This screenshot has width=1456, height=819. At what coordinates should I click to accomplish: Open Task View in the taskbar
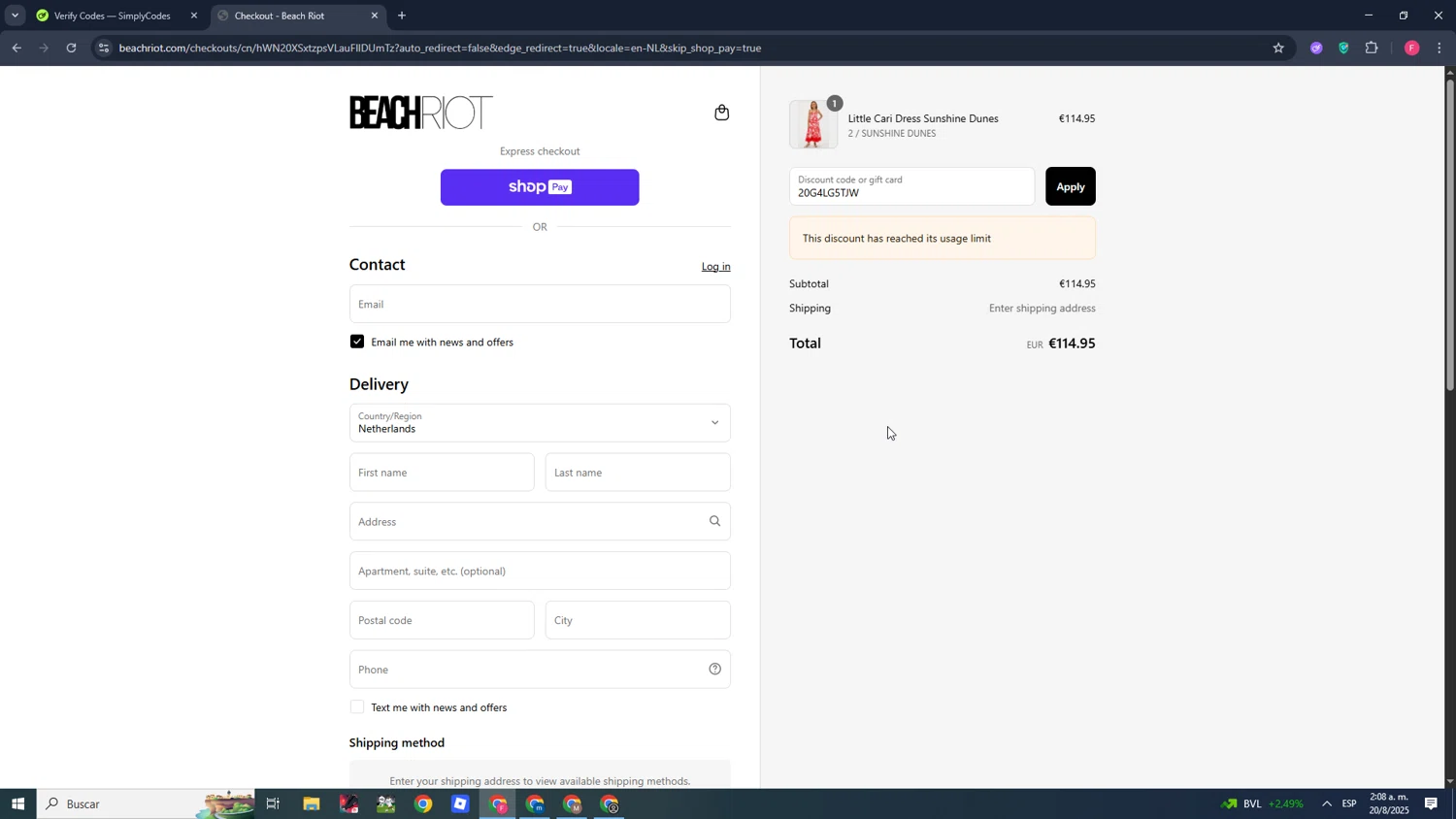pyautogui.click(x=273, y=803)
